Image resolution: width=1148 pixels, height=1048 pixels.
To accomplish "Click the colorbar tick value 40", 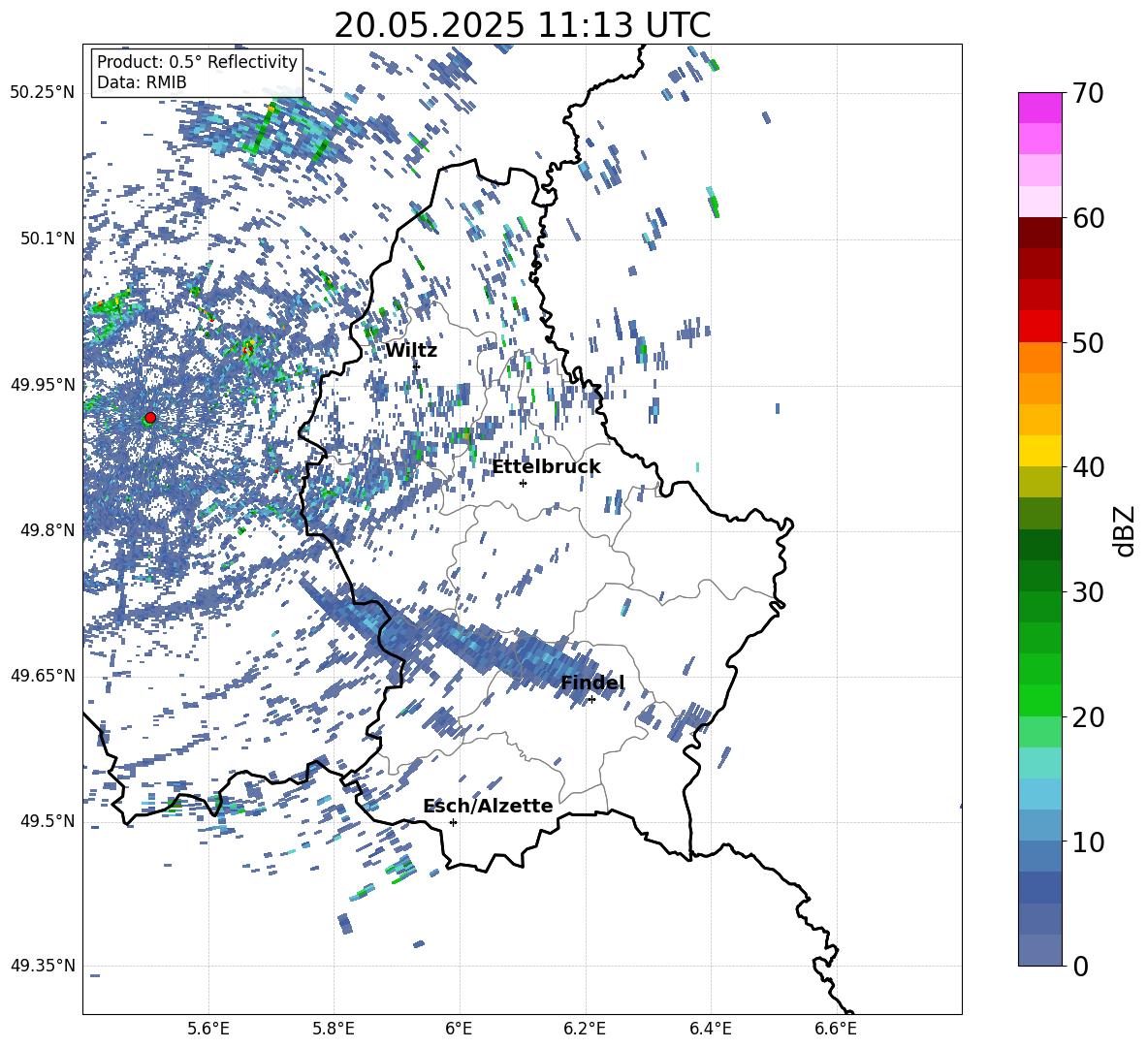I will click(1088, 467).
